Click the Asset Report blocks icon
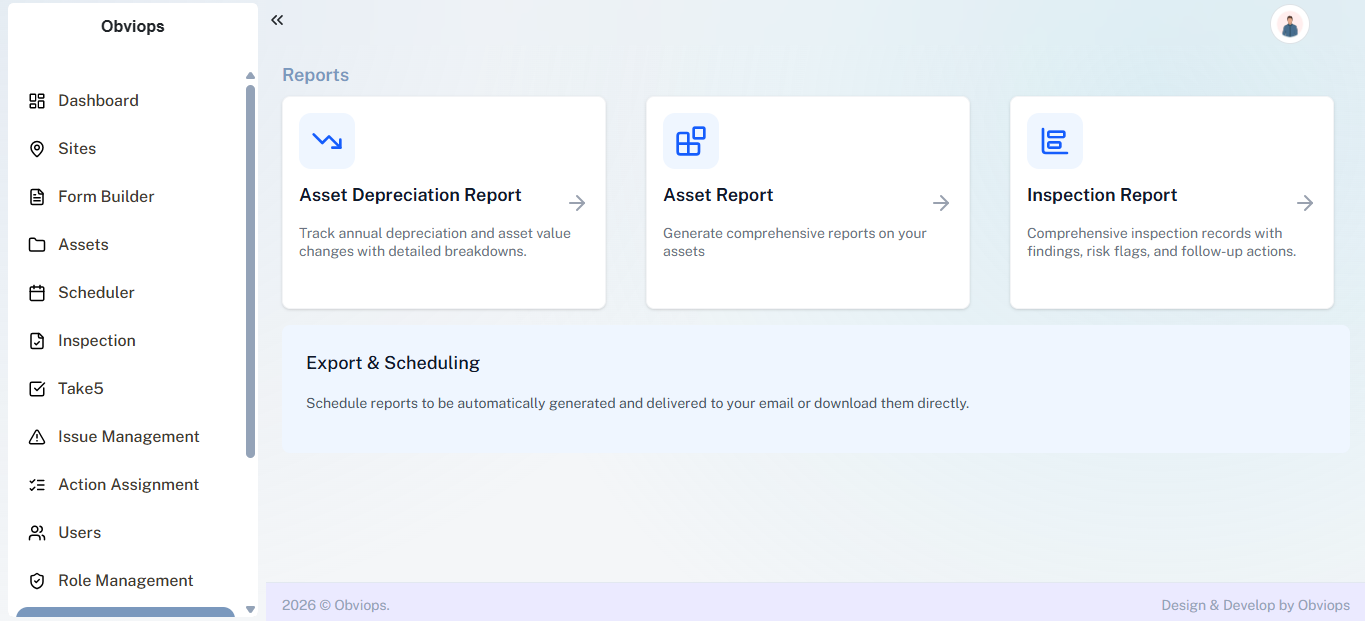This screenshot has width=1365, height=621. click(690, 141)
